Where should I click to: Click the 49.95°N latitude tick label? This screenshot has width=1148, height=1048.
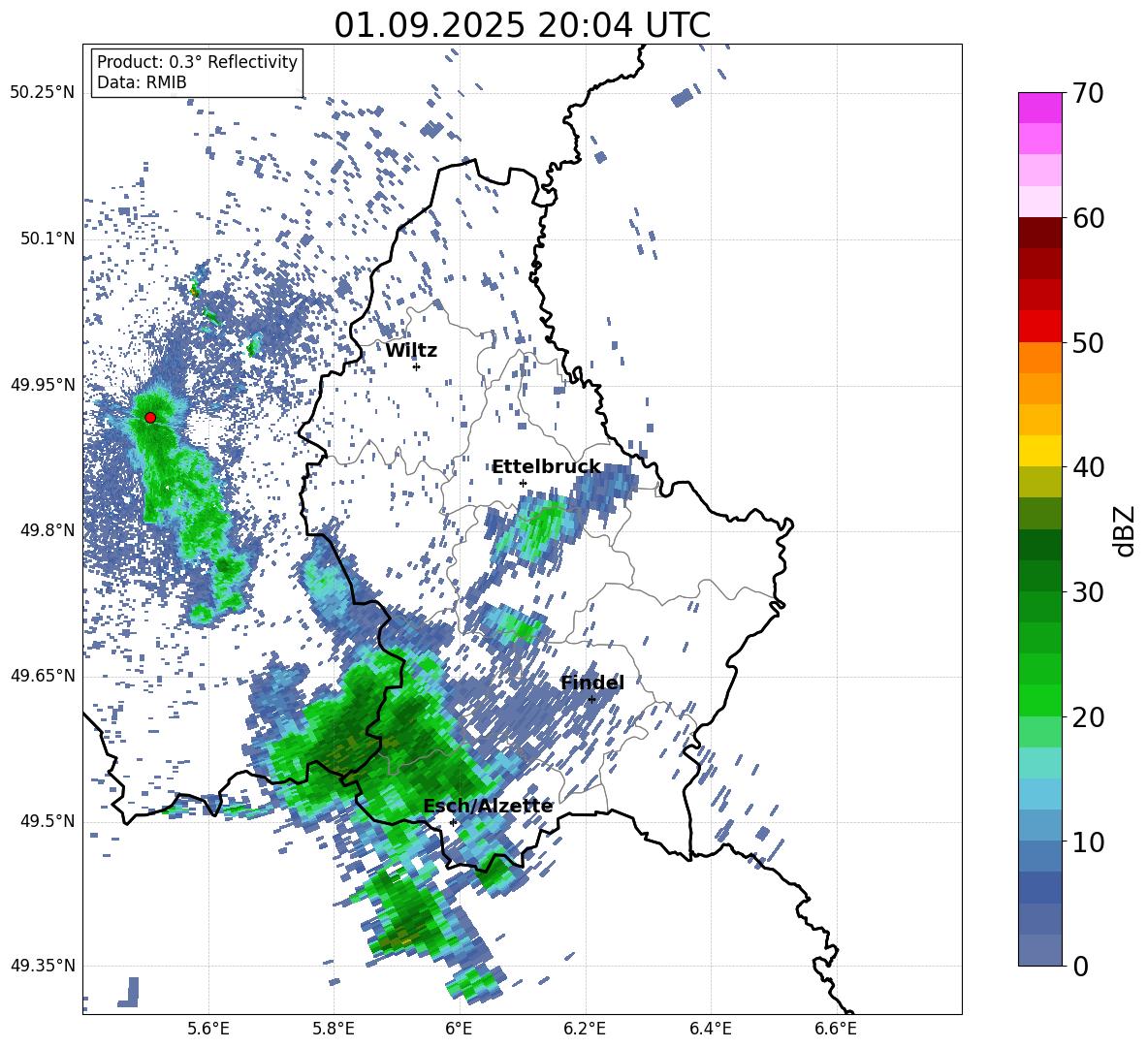(x=43, y=385)
